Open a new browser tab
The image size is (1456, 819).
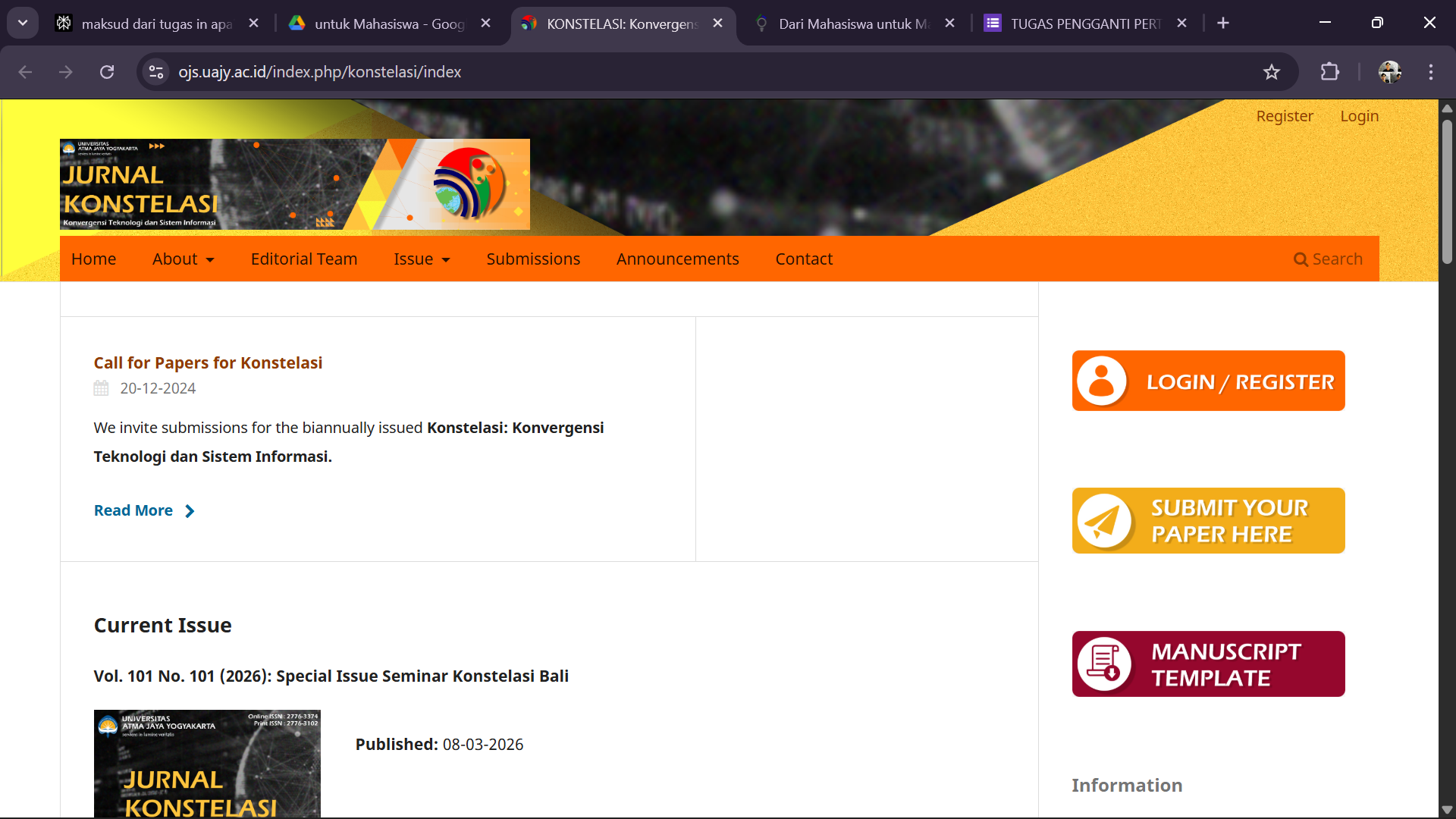pyautogui.click(x=1223, y=23)
